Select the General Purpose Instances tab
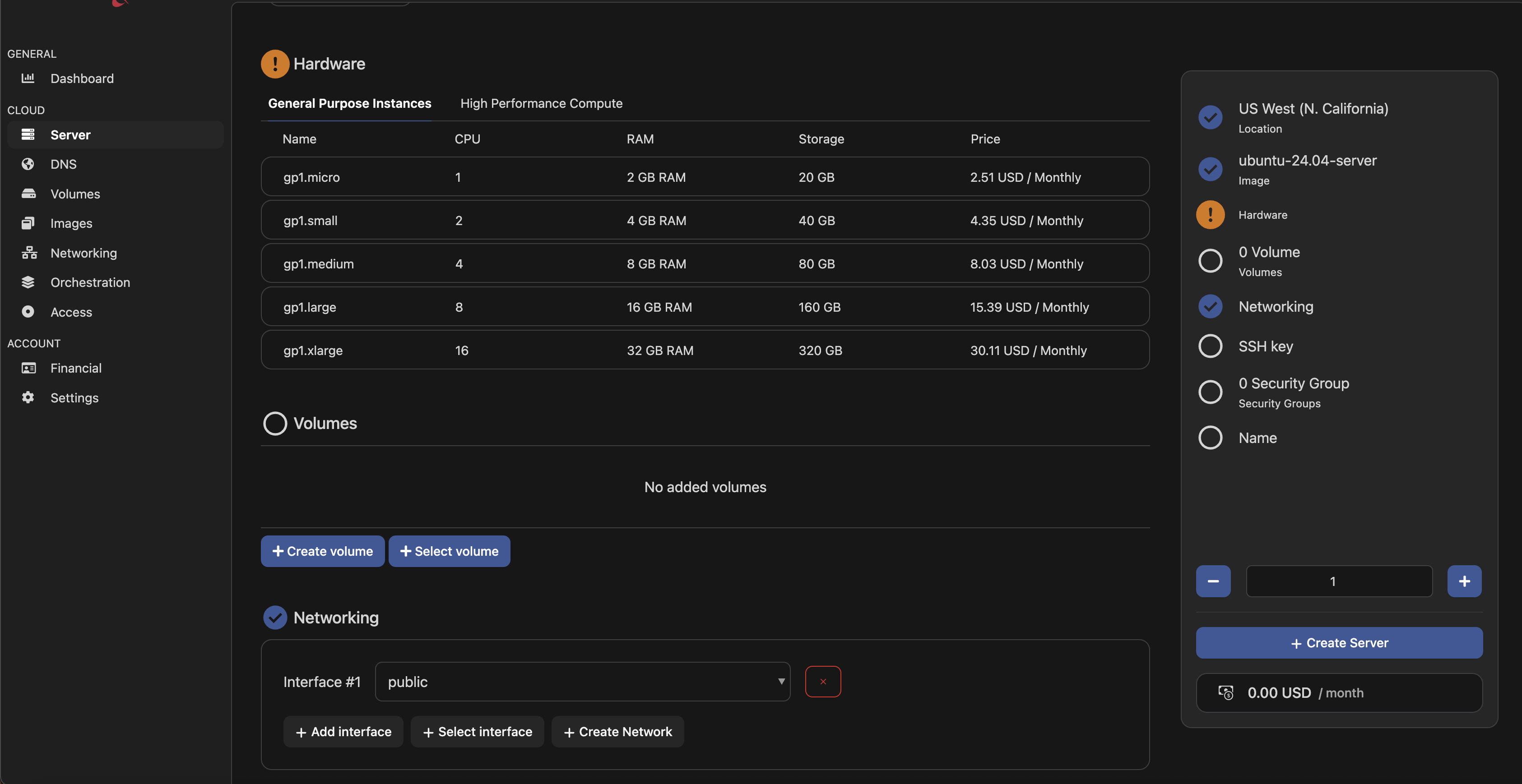The image size is (1522, 784). [349, 103]
